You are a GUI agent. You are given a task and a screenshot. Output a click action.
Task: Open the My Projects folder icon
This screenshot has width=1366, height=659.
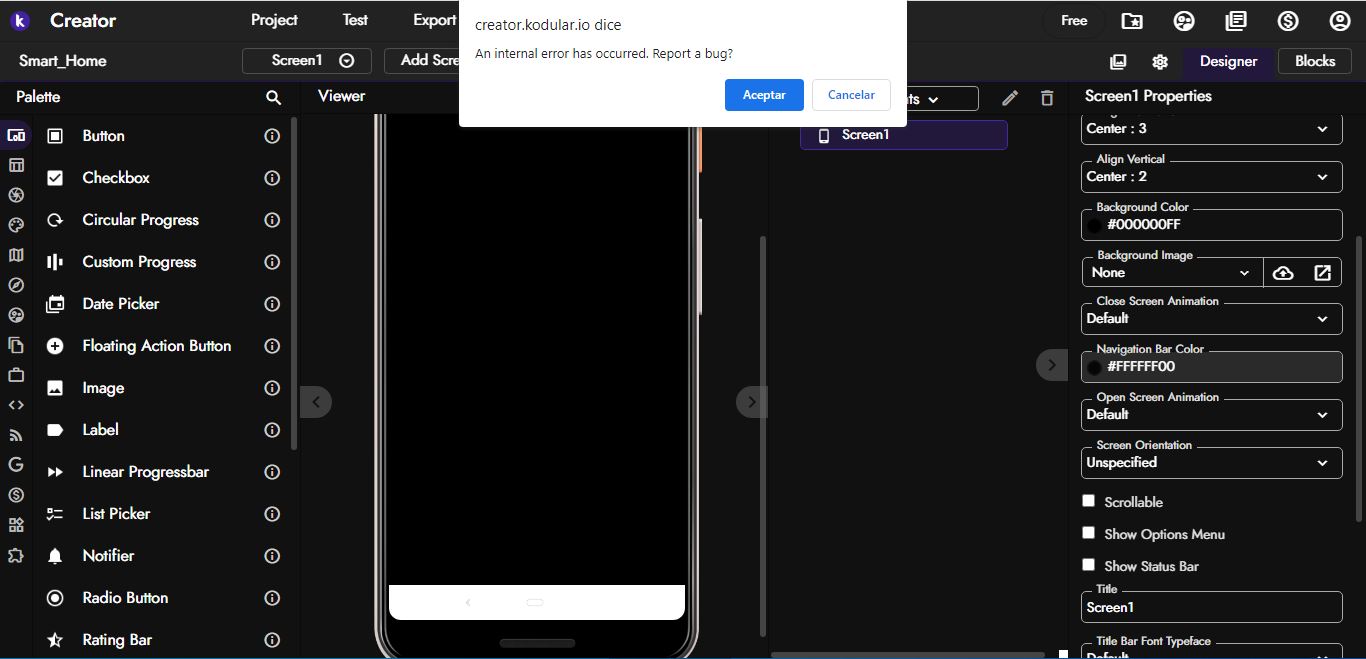[1132, 21]
